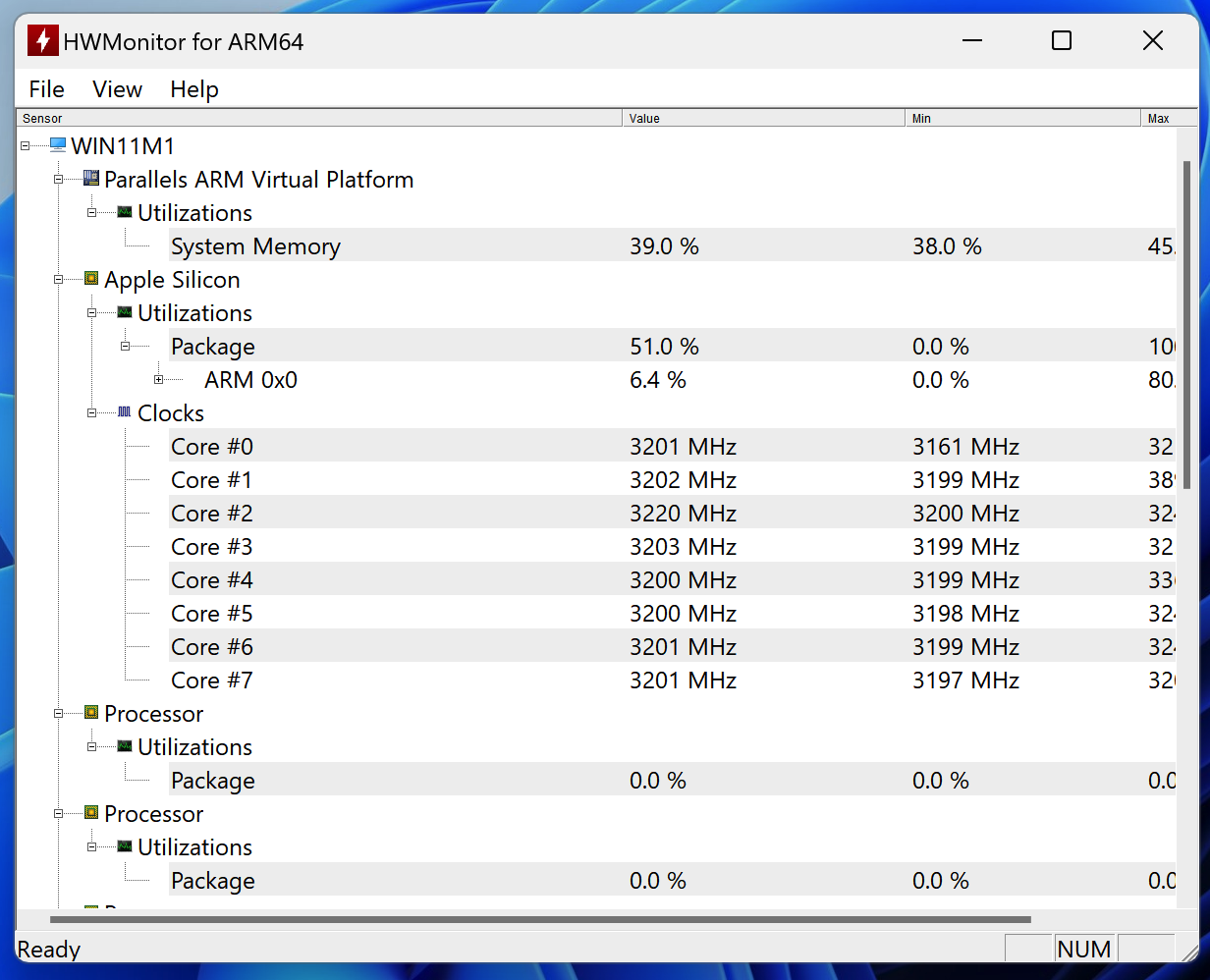Select the Parallels ARM Virtual Platform label
1210x980 pixels.
point(258,180)
